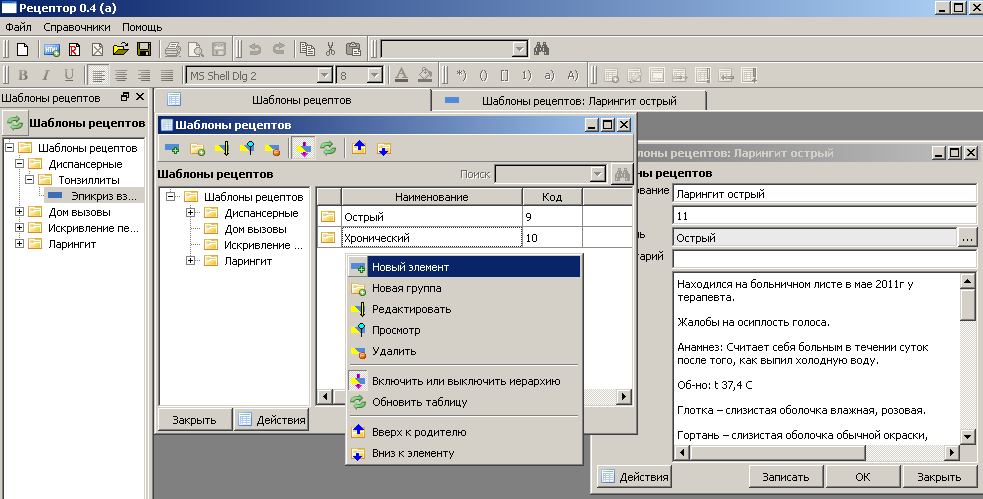Click the open folder icon in main toolbar
Screen dimensions: 983x499
click(121, 49)
